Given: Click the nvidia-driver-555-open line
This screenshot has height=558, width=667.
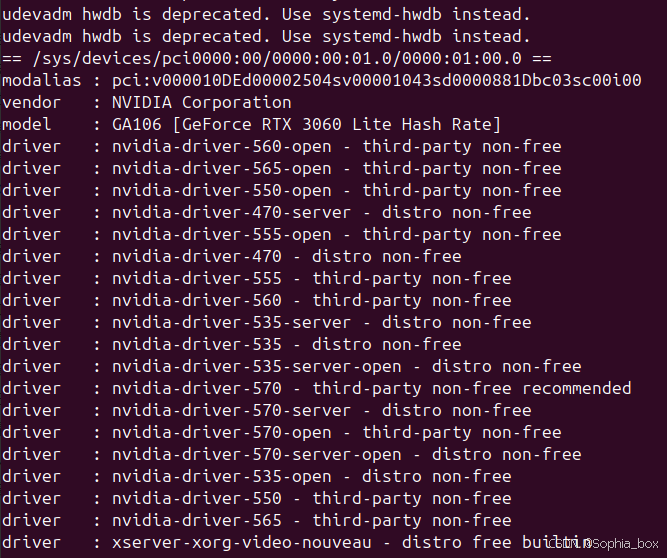Looking at the screenshot, I should tap(282, 235).
